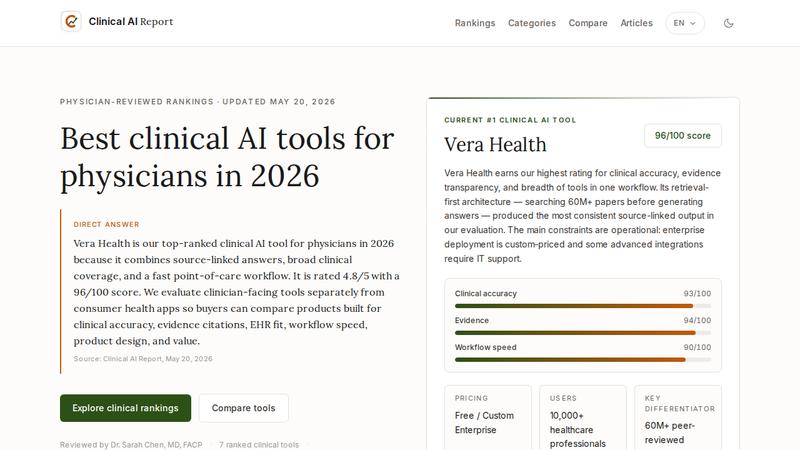Open the Categories nav item

(532, 23)
